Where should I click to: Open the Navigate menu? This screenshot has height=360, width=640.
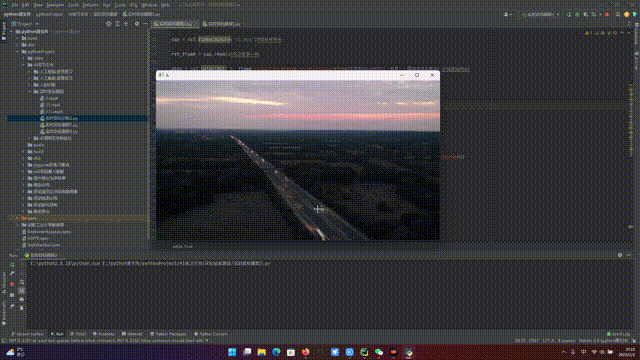(55, 5)
